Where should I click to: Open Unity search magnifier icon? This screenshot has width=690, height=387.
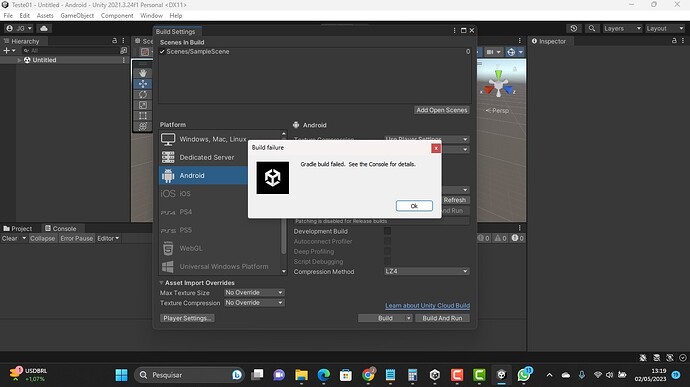[x=592, y=28]
